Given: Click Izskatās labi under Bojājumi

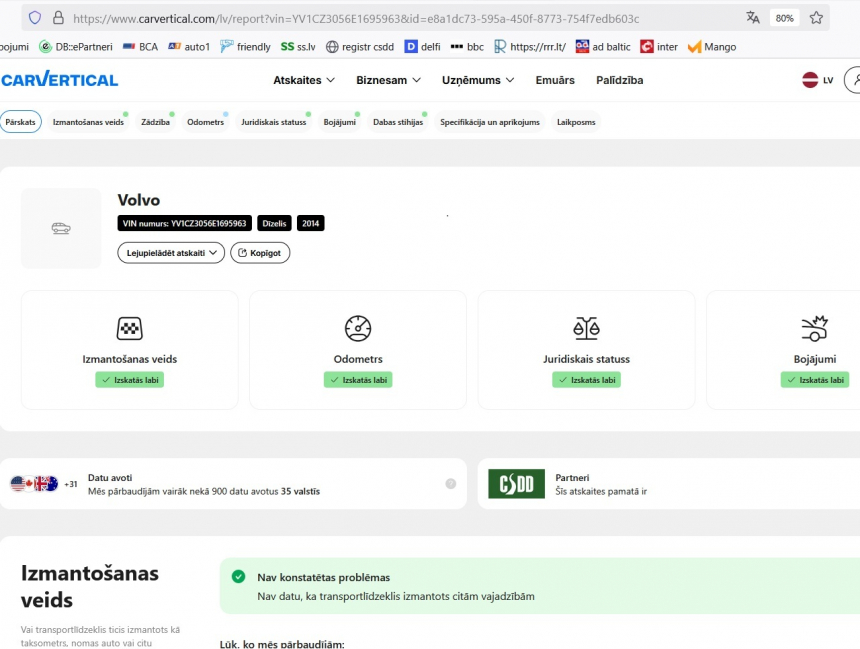Looking at the screenshot, I should 815,380.
